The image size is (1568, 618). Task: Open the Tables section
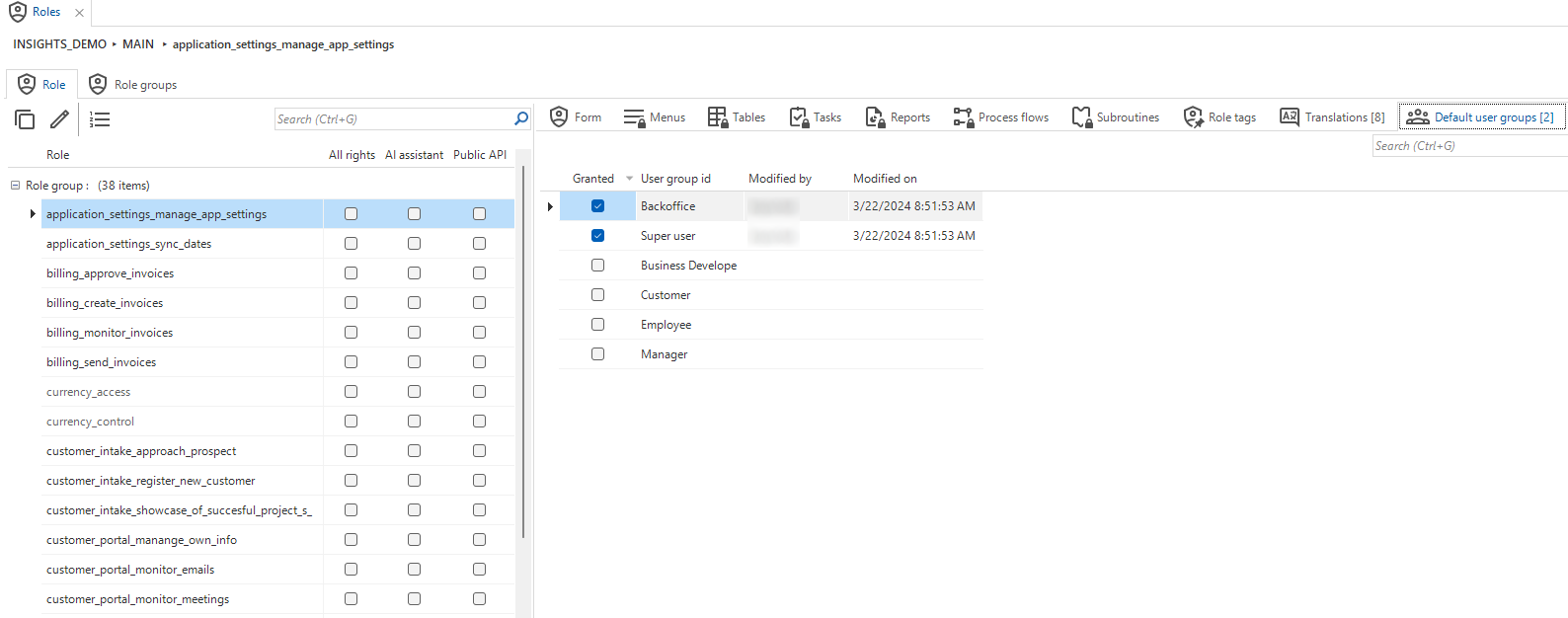(x=737, y=117)
